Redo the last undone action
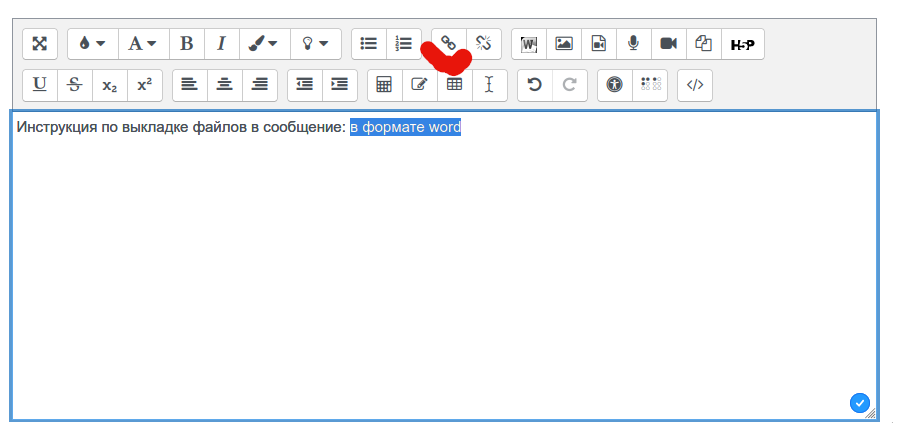897x427 pixels. pos(569,85)
